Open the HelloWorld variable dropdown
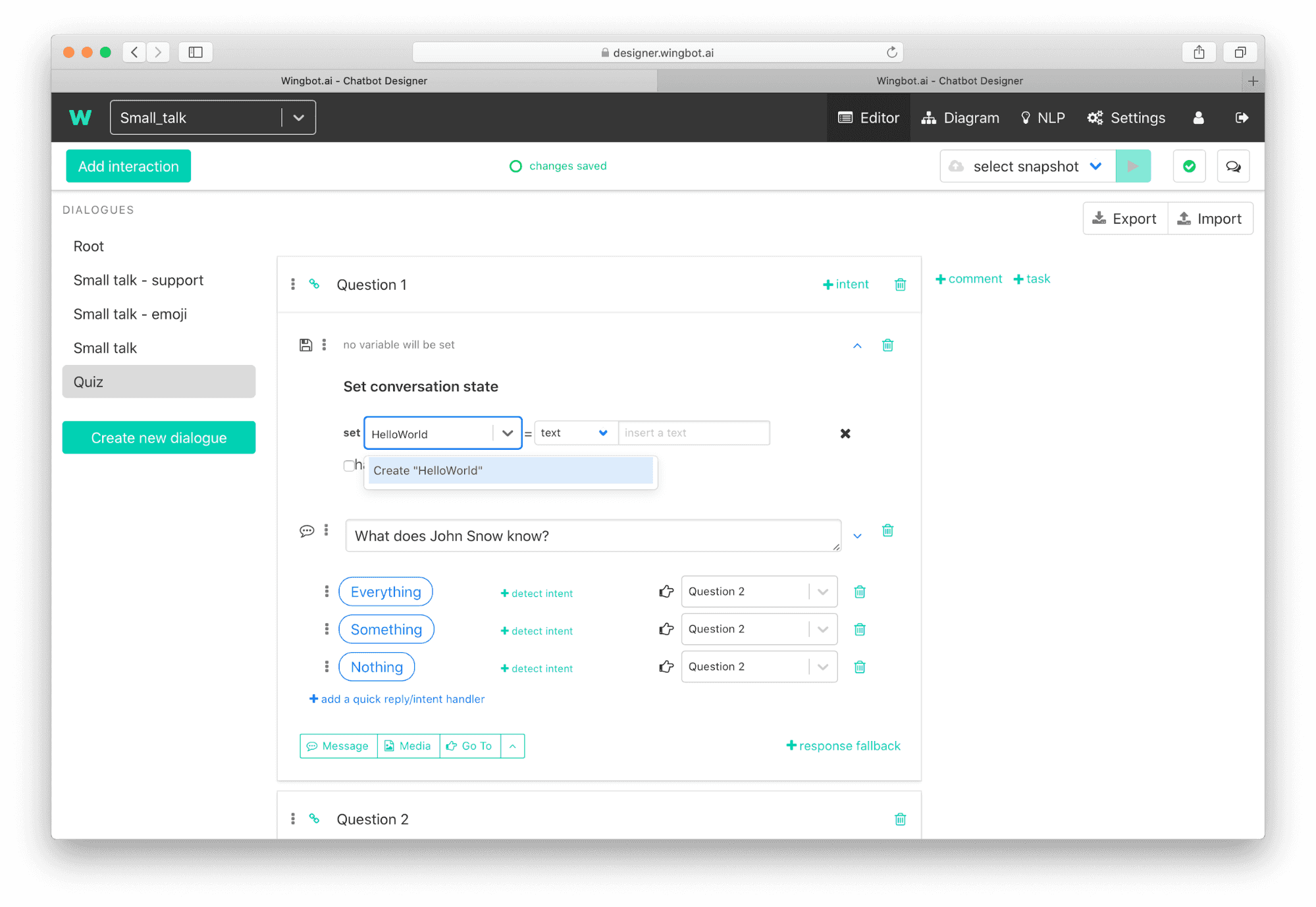The height and width of the screenshot is (907, 1316). [x=507, y=433]
